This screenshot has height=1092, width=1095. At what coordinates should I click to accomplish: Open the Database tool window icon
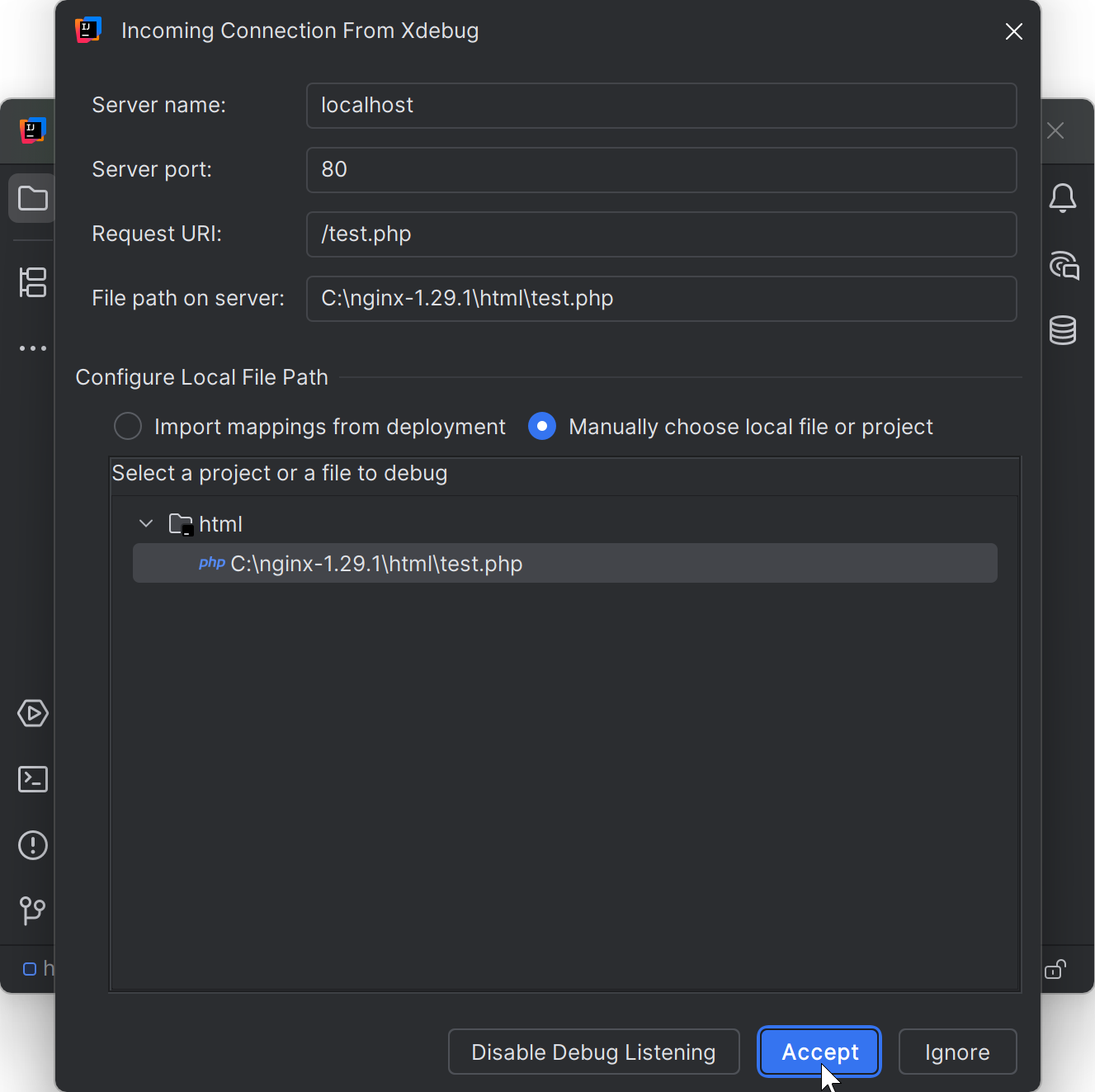(1063, 330)
